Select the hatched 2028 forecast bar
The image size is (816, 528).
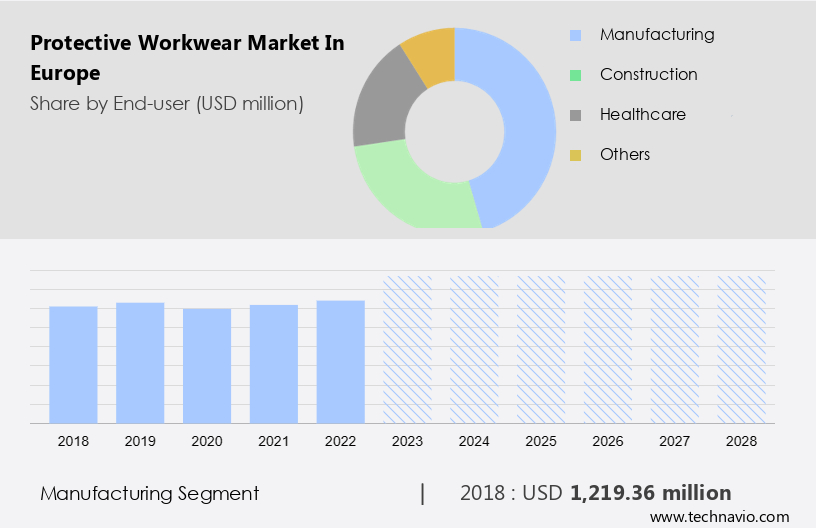point(742,349)
